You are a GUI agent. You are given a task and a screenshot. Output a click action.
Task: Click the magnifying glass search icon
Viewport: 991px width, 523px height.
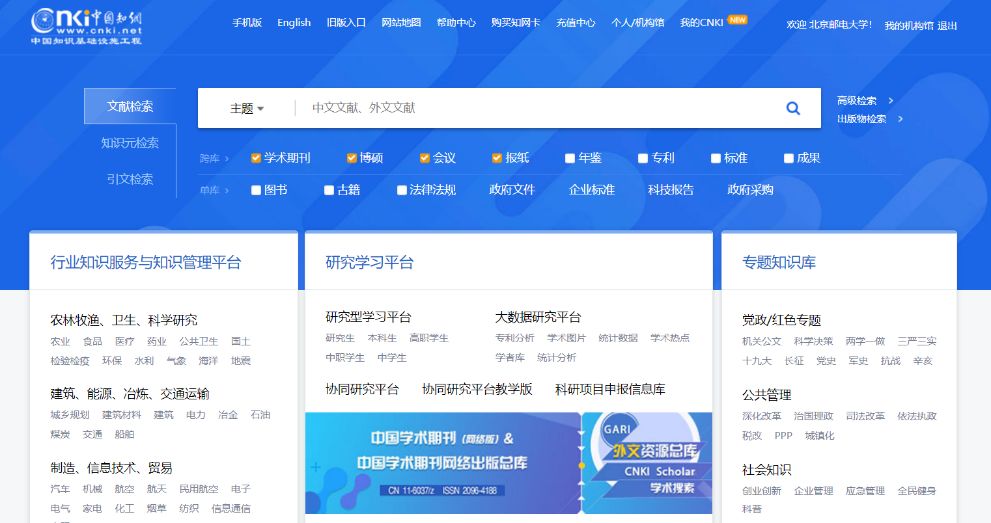click(793, 109)
